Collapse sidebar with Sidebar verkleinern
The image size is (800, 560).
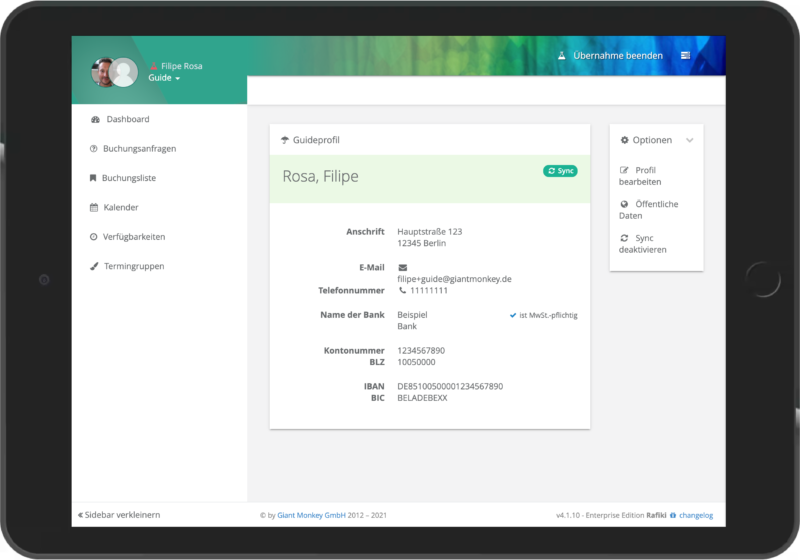coord(119,515)
